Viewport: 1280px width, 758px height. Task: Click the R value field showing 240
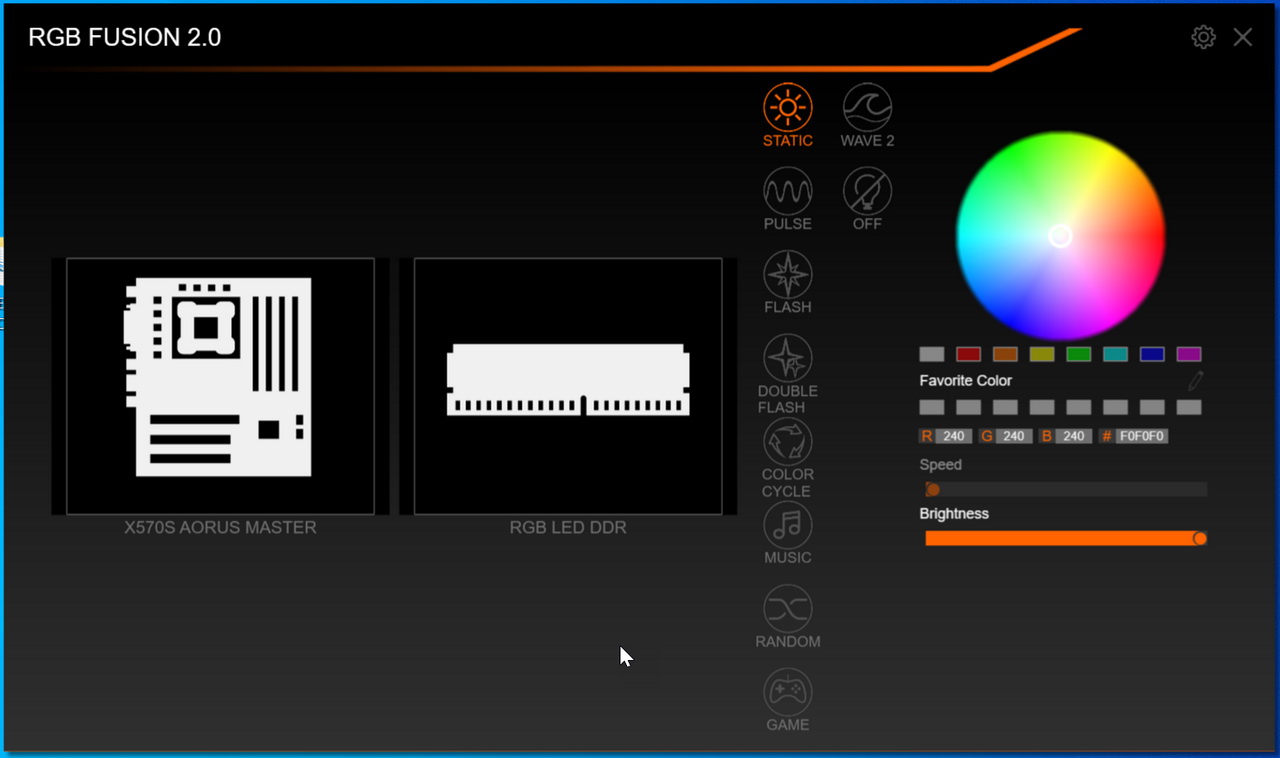[x=954, y=436]
